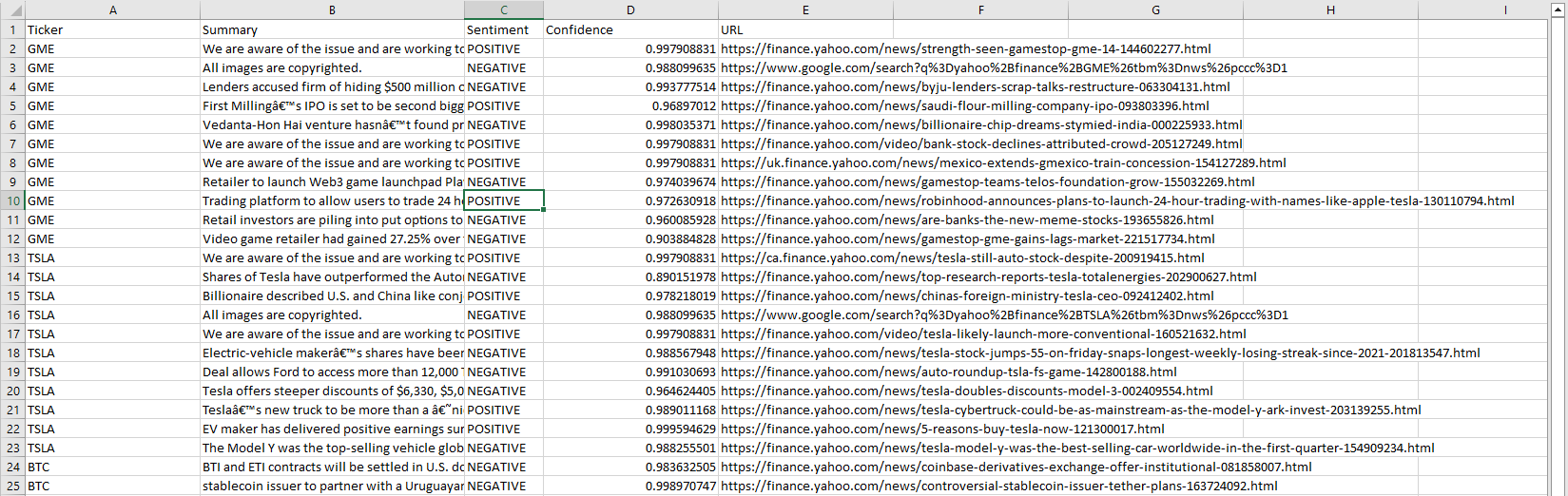Select column G header
Image resolution: width=1568 pixels, height=496 pixels.
point(1155,10)
